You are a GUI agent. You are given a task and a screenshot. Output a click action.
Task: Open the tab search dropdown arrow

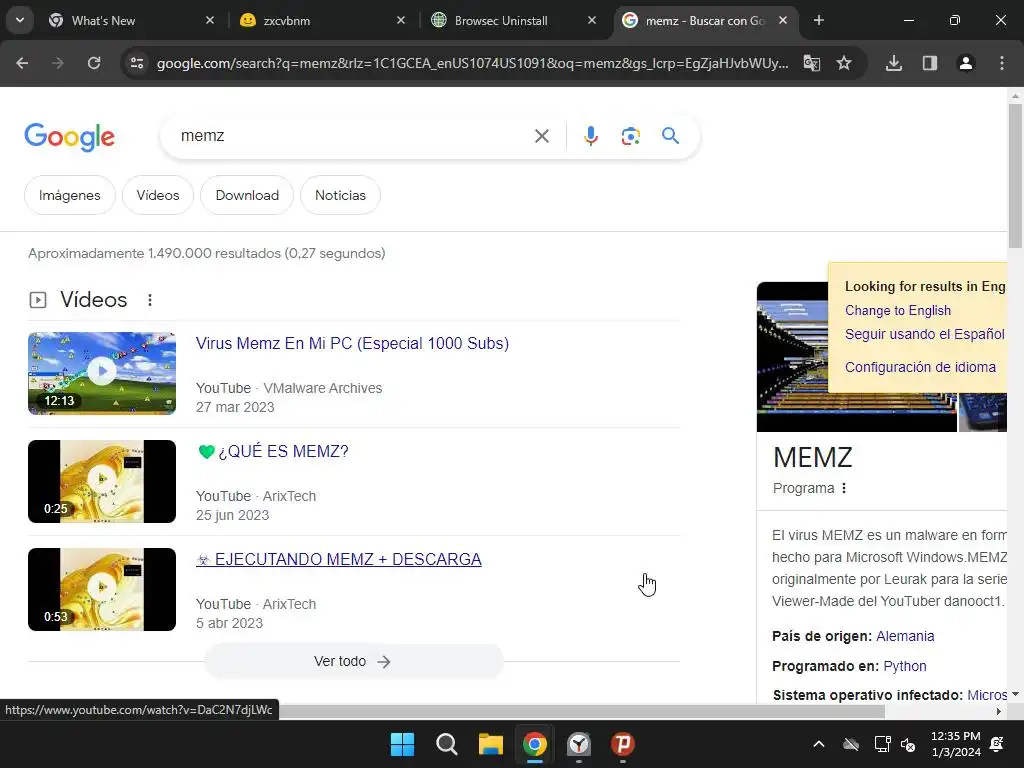click(20, 20)
